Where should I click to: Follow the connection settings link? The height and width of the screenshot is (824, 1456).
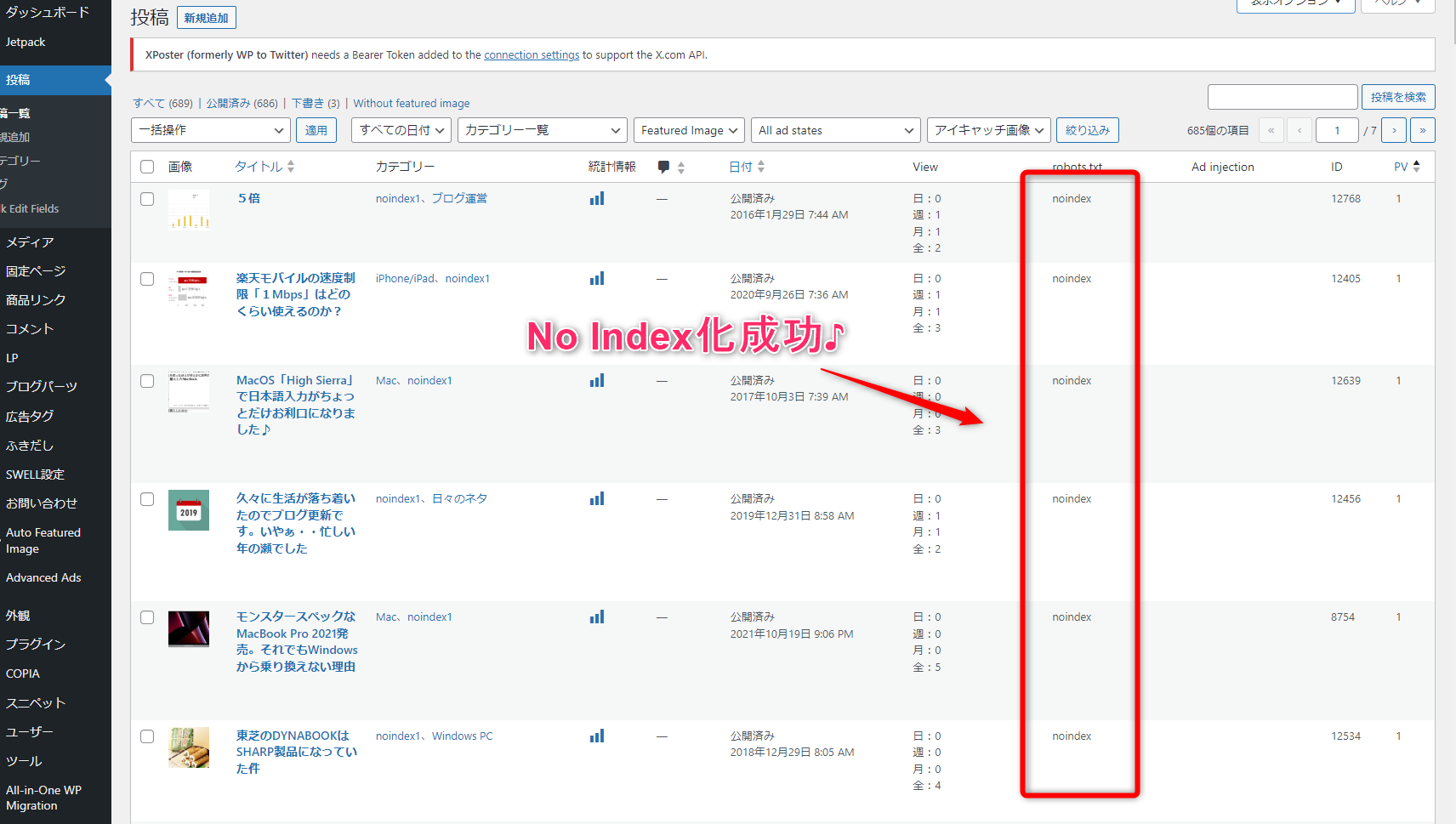[532, 55]
